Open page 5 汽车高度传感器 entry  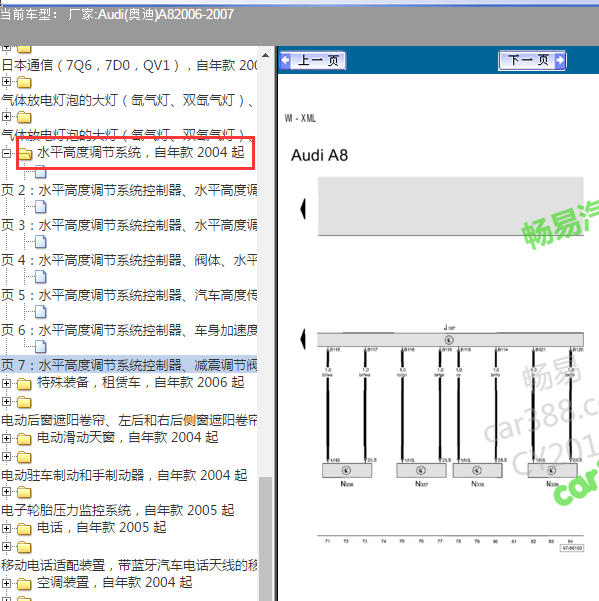129,295
